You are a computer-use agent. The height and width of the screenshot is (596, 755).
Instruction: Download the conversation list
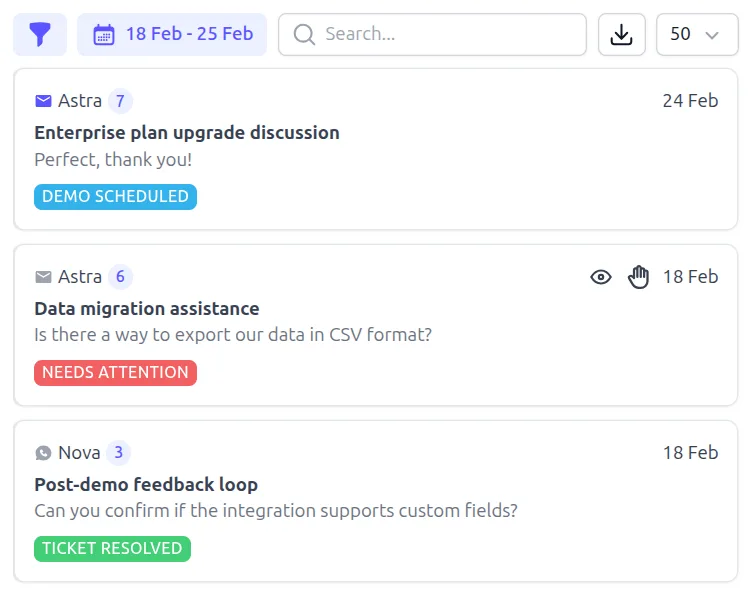pyautogui.click(x=622, y=35)
